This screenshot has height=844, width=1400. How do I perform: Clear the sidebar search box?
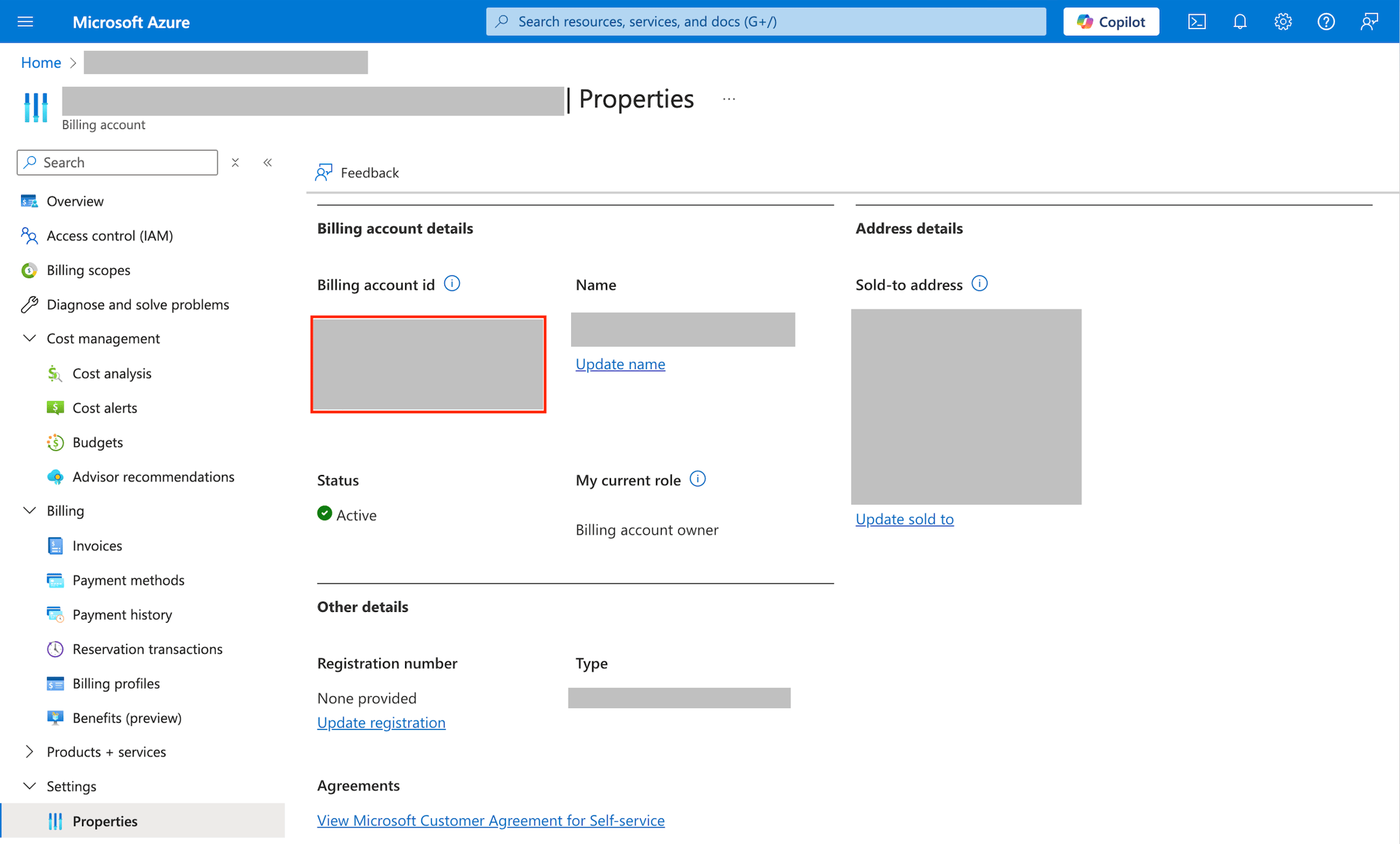(235, 162)
